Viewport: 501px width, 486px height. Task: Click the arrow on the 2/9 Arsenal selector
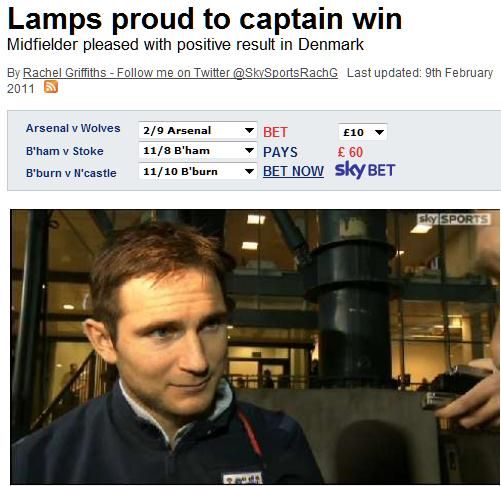pos(249,130)
